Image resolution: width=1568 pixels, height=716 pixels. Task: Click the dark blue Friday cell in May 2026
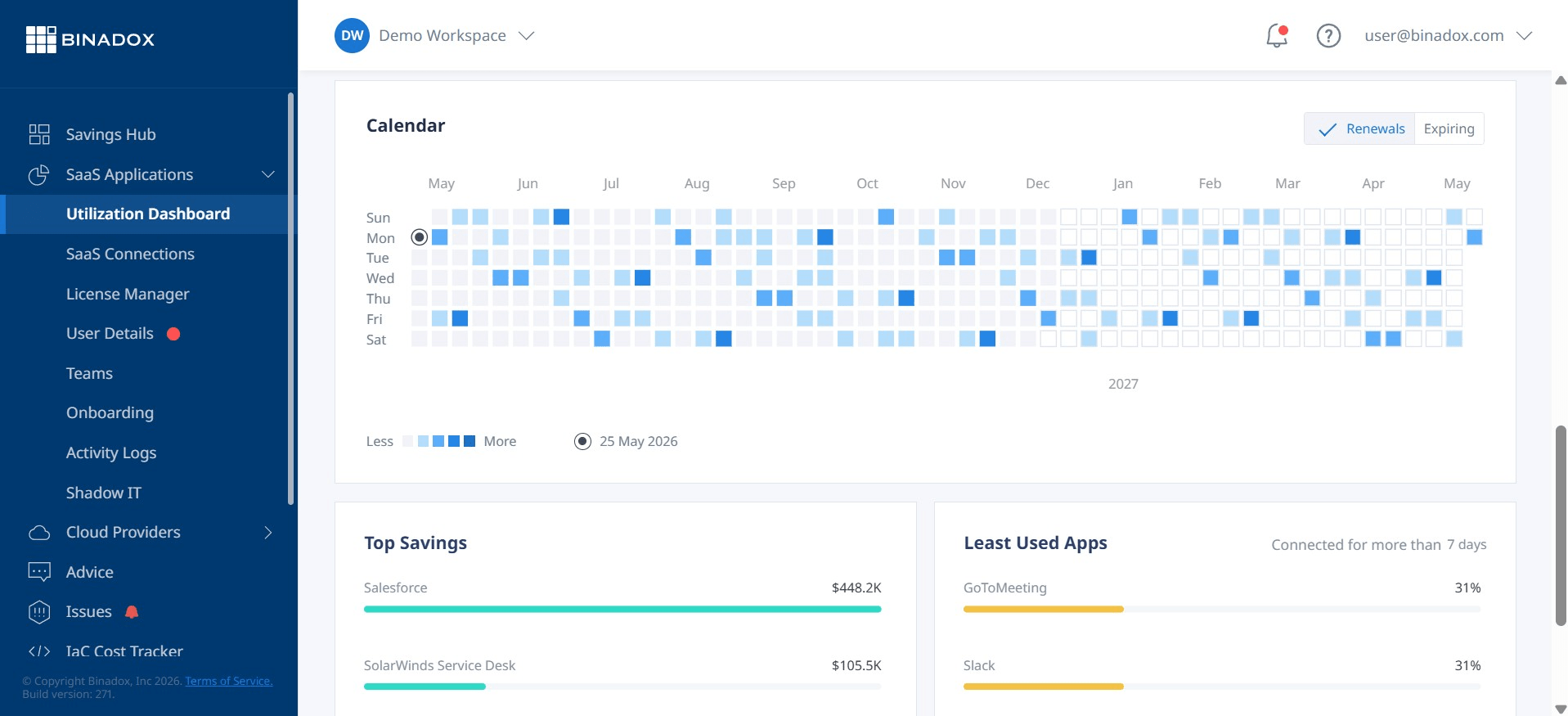point(460,318)
